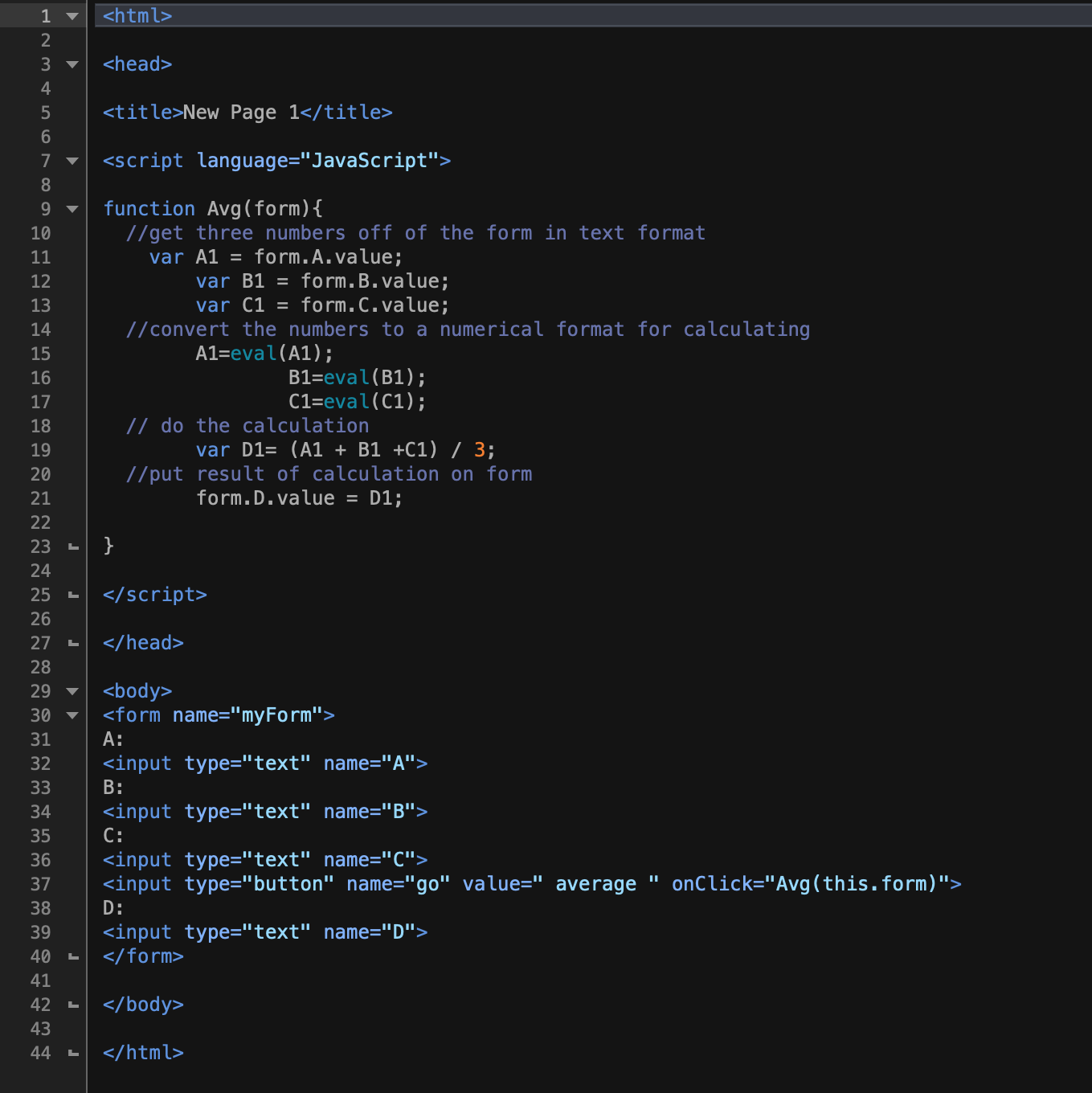Image resolution: width=1092 pixels, height=1093 pixels.
Task: Click the fold end marker beside </html>
Action: 71,1053
